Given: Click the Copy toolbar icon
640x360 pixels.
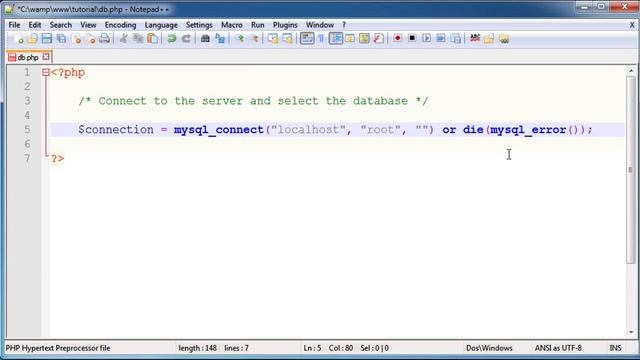Looking at the screenshot, I should pos(138,39).
